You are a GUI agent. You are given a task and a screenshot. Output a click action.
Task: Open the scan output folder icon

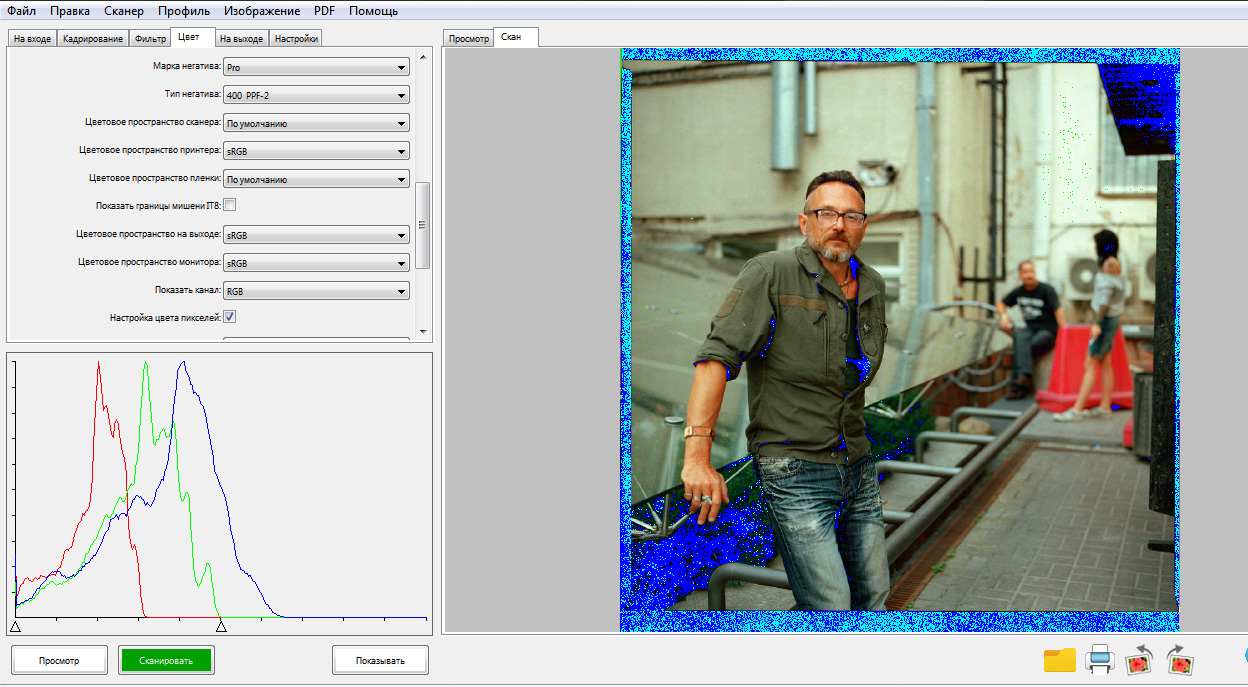click(x=1059, y=660)
